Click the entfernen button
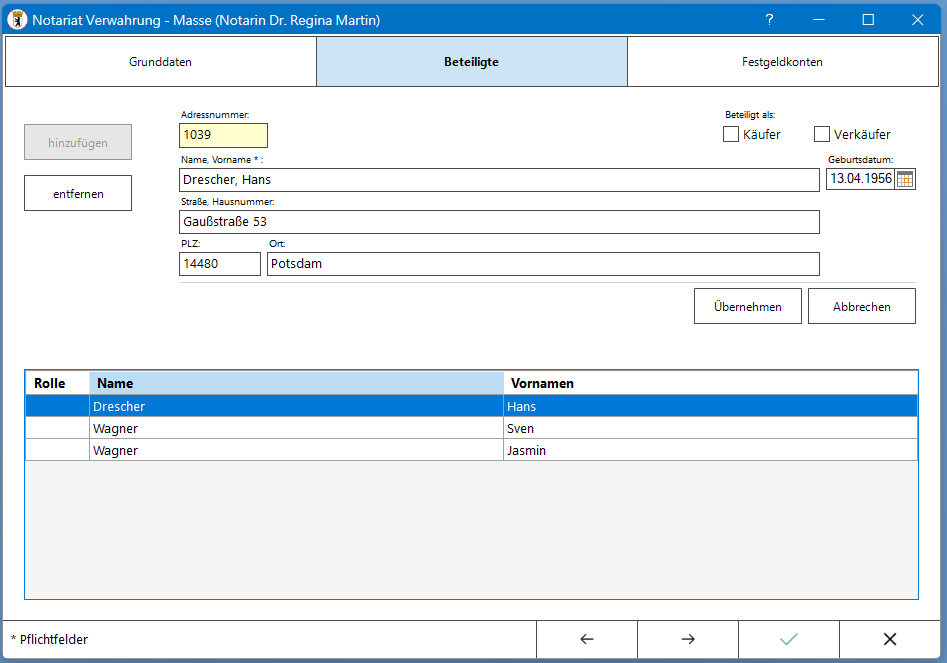947x663 pixels. point(78,194)
